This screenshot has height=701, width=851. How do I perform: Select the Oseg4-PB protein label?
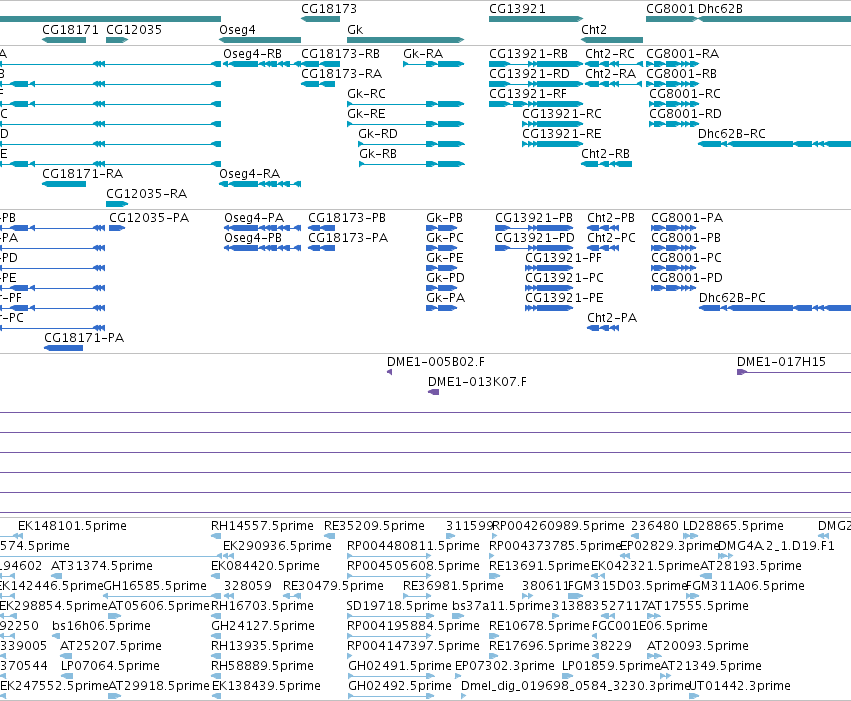[x=253, y=238]
